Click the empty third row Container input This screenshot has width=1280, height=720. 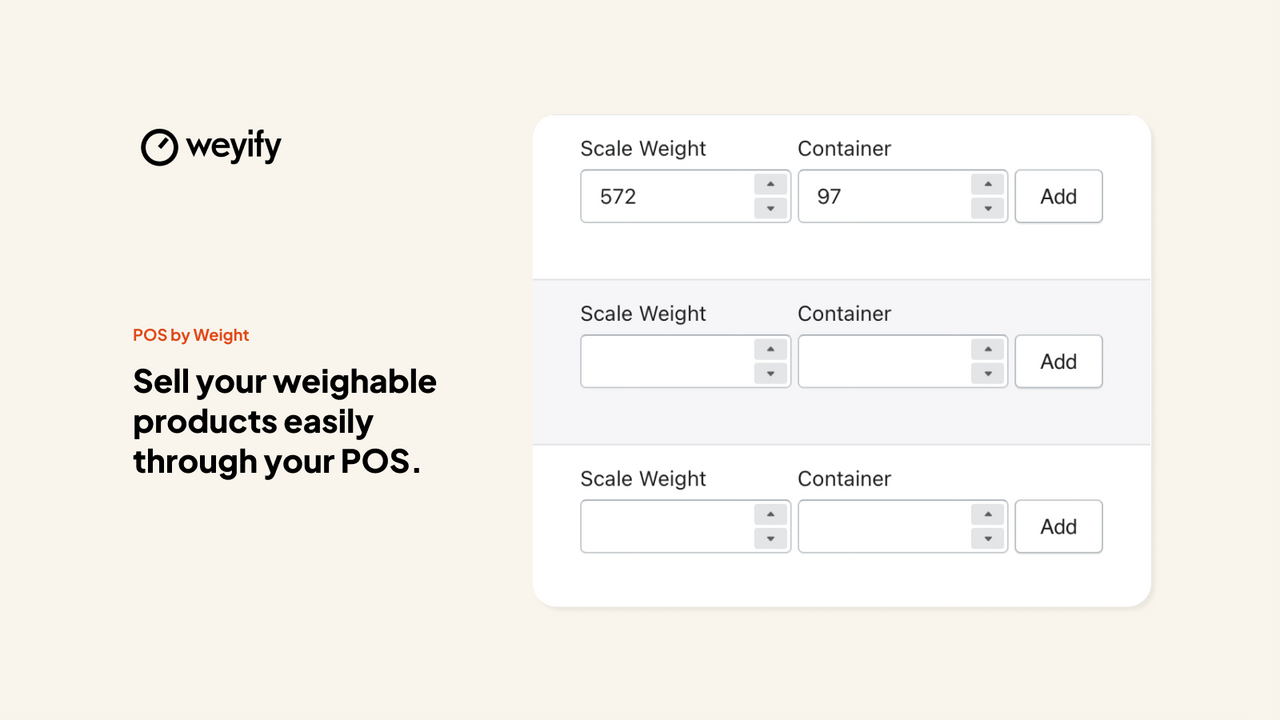pyautogui.click(x=880, y=526)
